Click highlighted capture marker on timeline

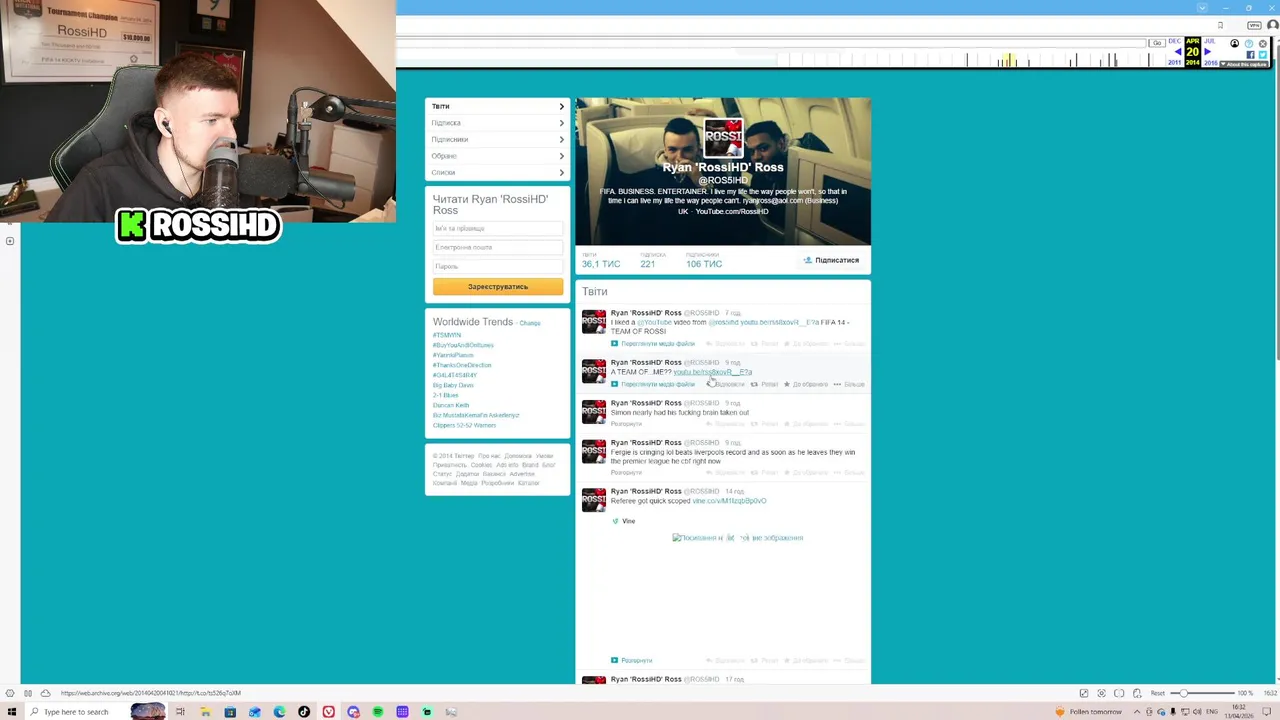tap(1009, 61)
